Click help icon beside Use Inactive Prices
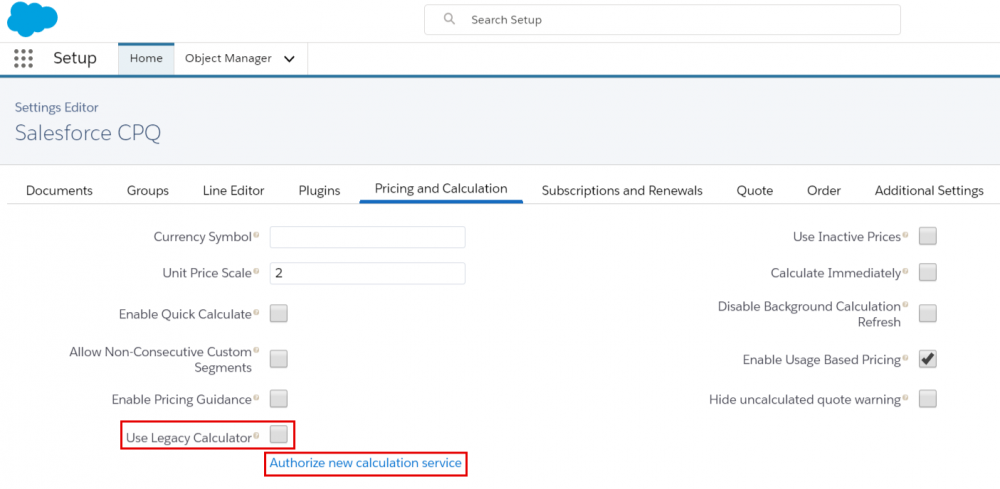The width and height of the screenshot is (1000, 489). click(905, 235)
